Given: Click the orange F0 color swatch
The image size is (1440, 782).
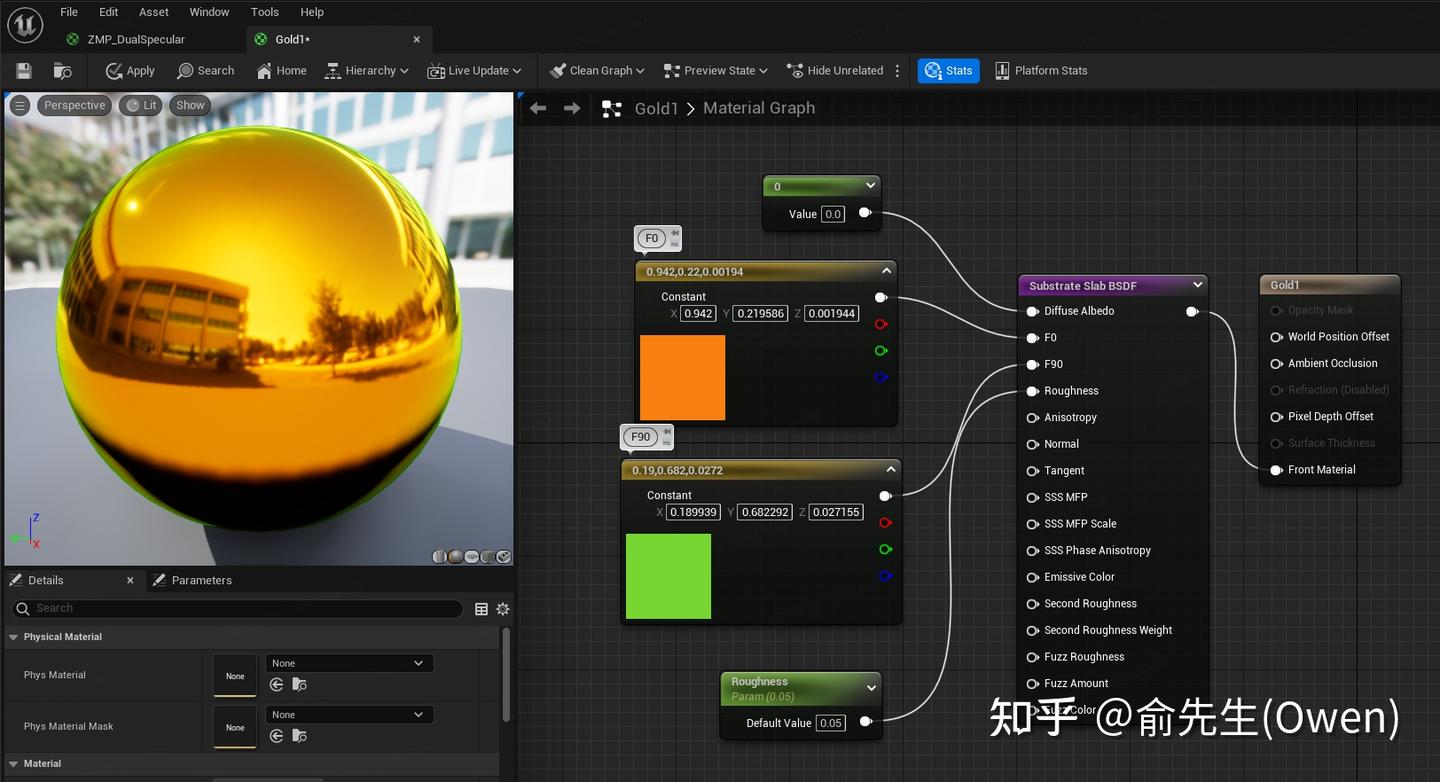Looking at the screenshot, I should point(682,377).
